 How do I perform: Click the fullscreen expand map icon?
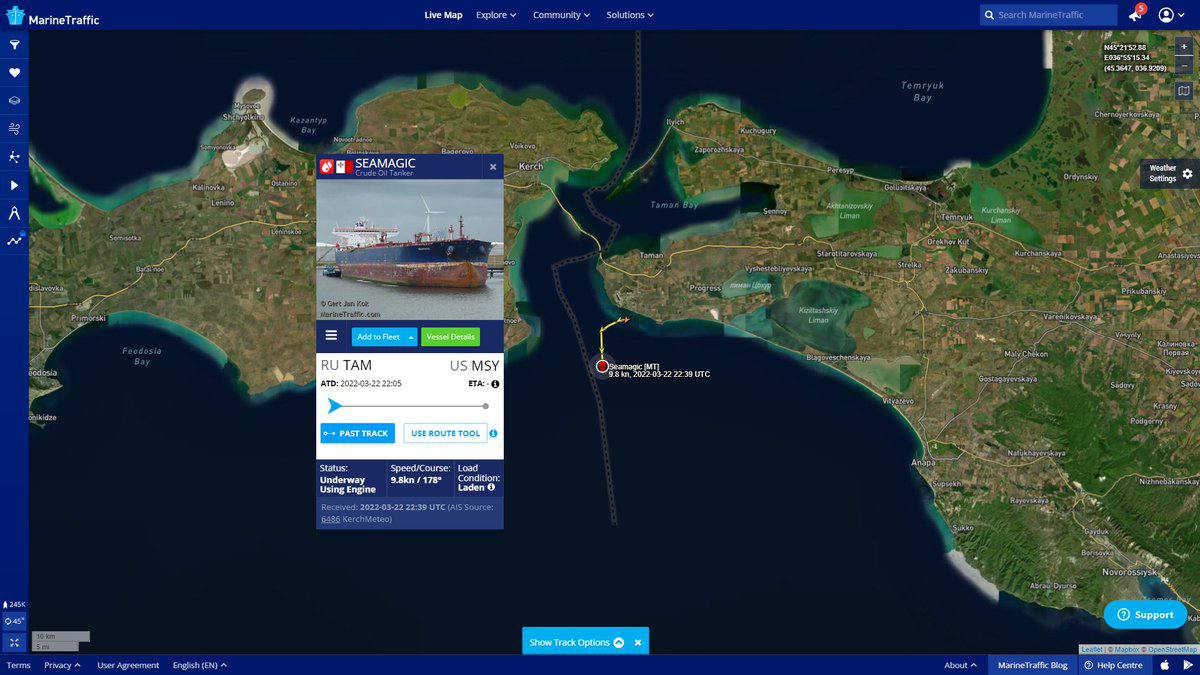14,642
